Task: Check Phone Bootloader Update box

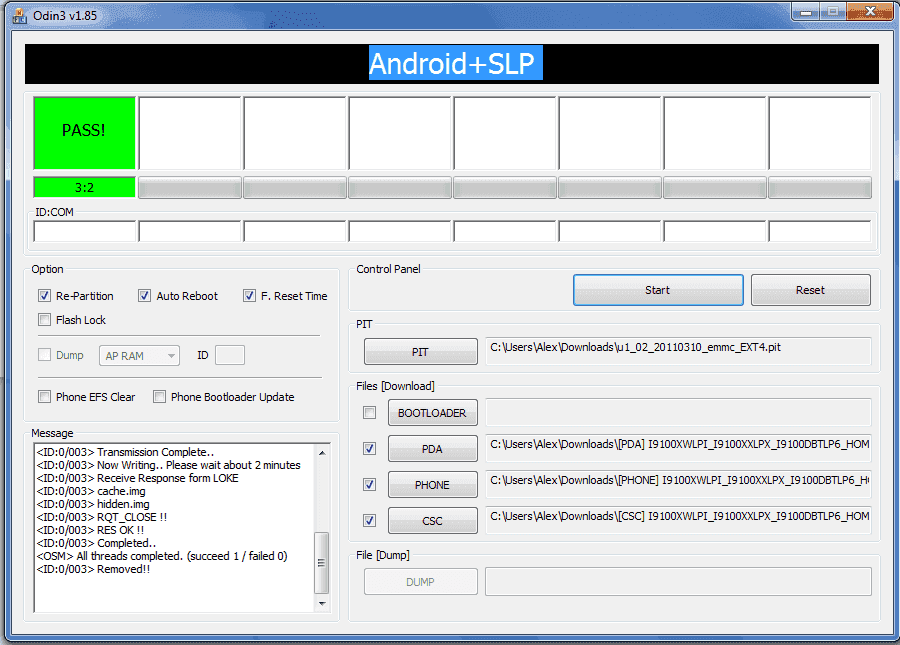Action: tap(160, 397)
